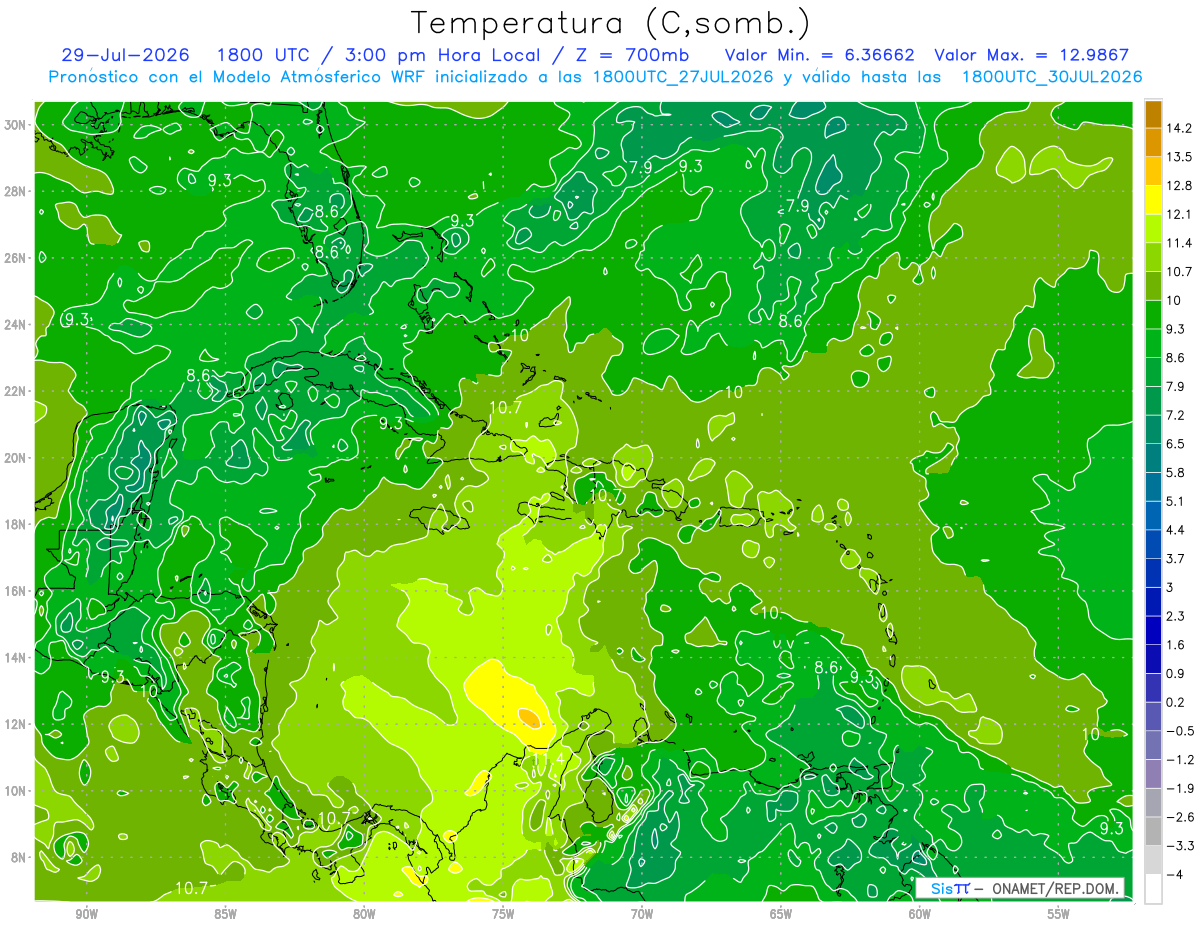
Task: Click the blue legend swatch between 3.7 and 4.4
Action: tap(1153, 544)
